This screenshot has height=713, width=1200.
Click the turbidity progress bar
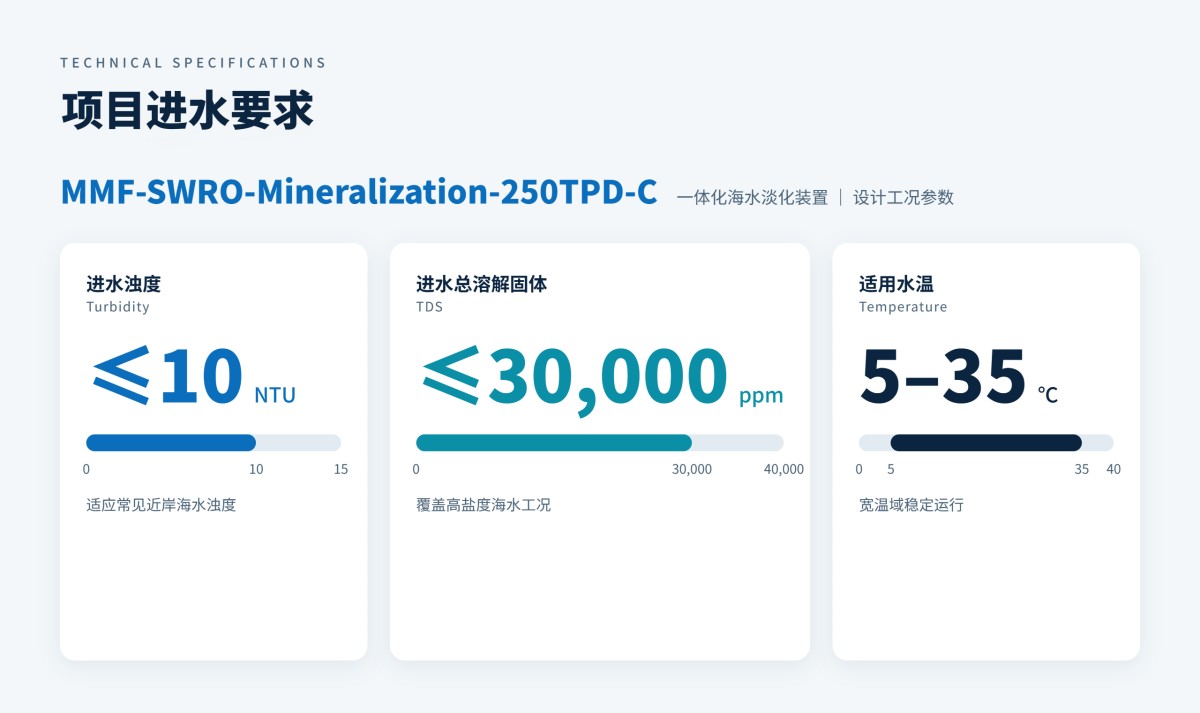(x=213, y=443)
